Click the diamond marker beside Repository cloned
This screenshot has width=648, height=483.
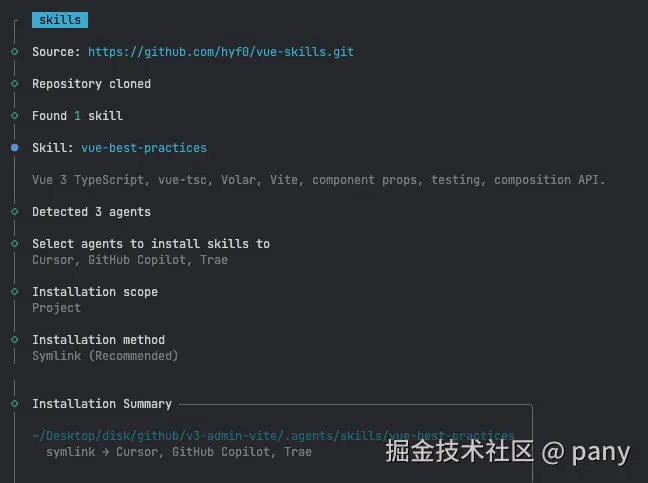point(14,84)
